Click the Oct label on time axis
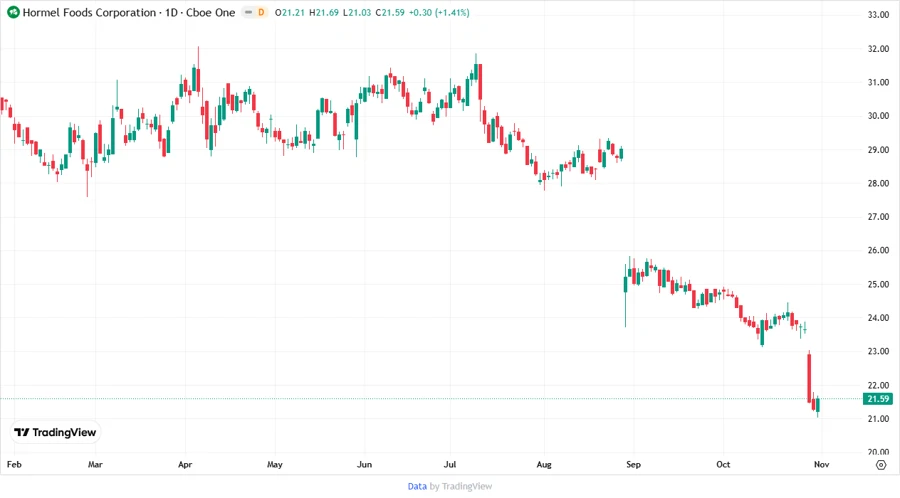The height and width of the screenshot is (498, 900). click(x=723, y=464)
